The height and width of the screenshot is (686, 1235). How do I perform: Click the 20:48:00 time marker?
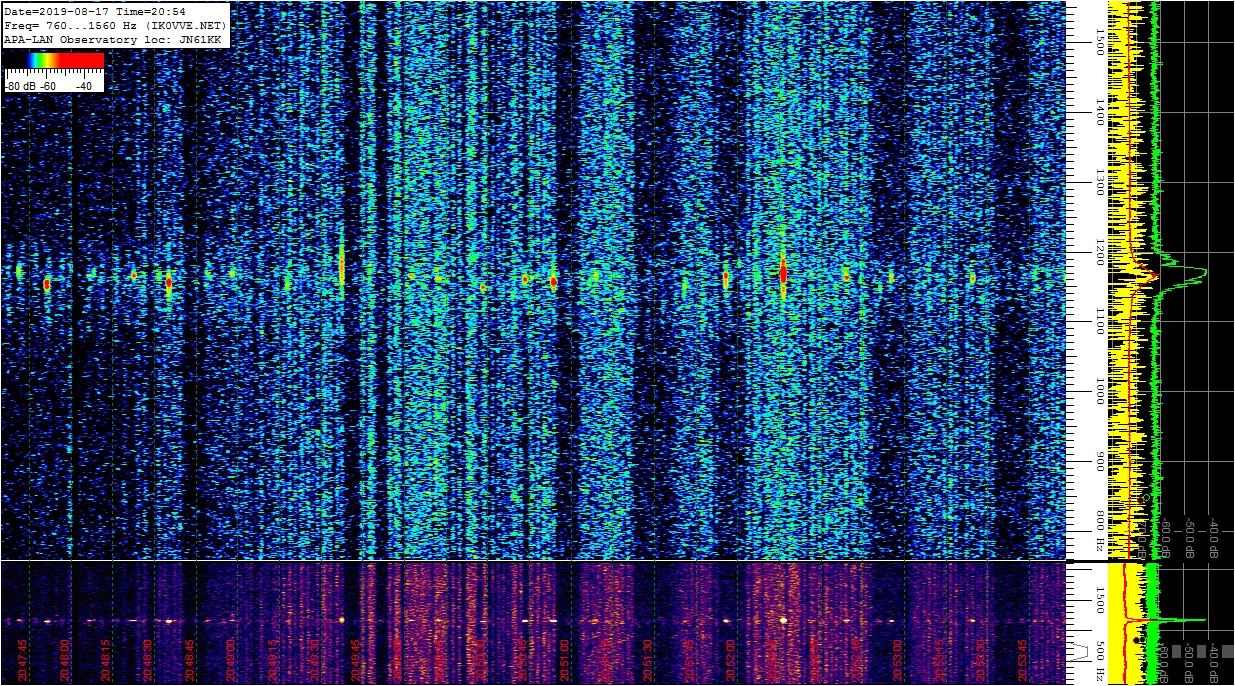64,661
